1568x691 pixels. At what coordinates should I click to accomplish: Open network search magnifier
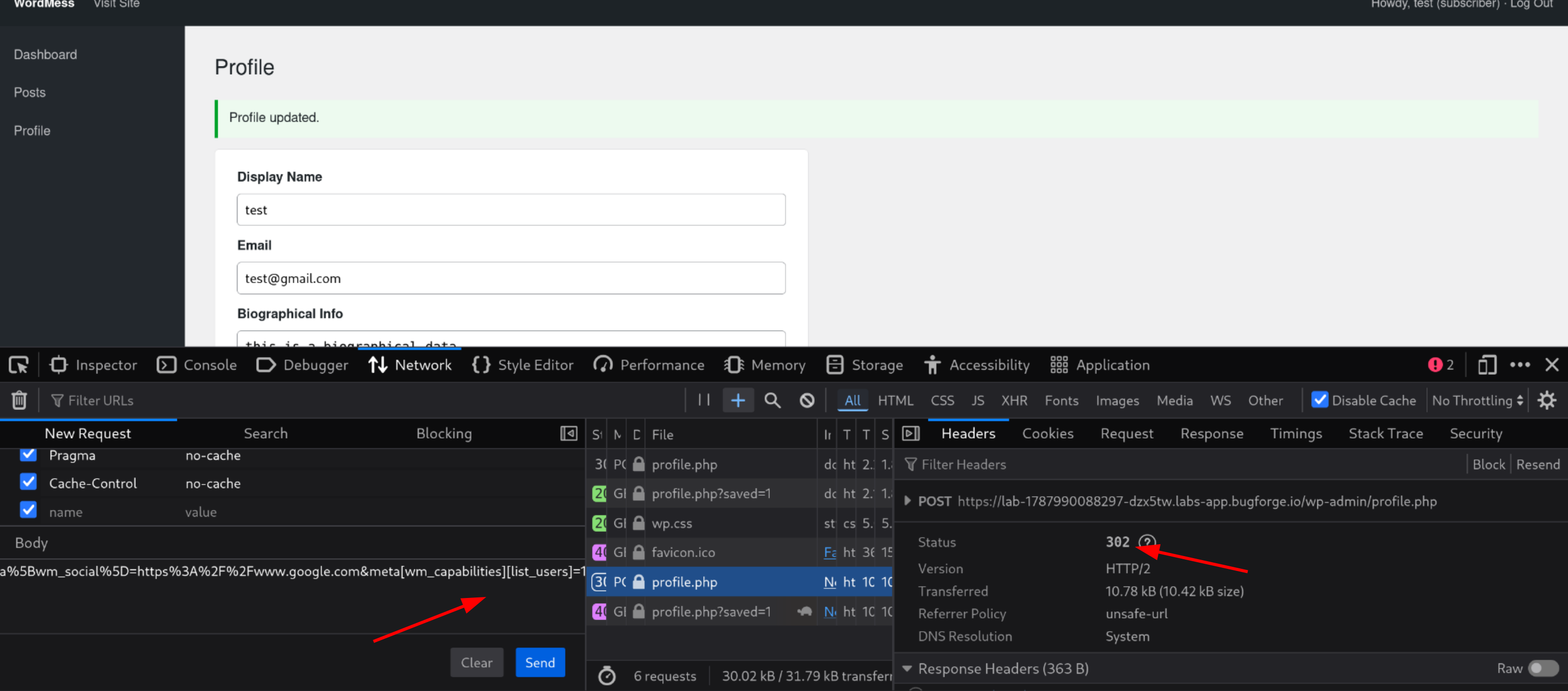click(x=772, y=400)
